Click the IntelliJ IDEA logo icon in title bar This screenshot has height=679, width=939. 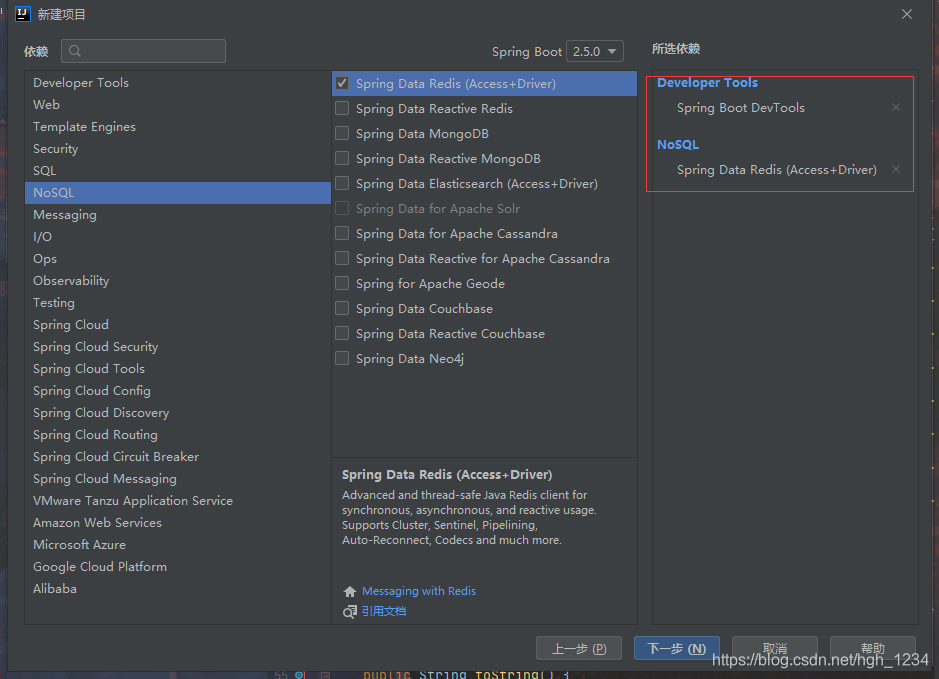pos(22,13)
